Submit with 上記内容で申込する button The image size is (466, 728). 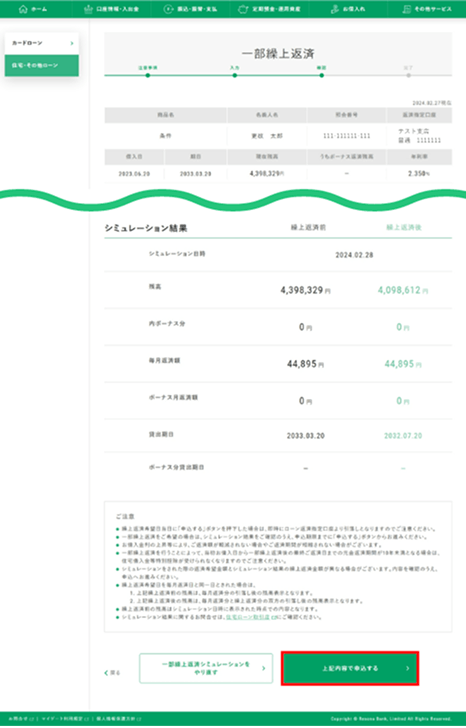(350, 668)
